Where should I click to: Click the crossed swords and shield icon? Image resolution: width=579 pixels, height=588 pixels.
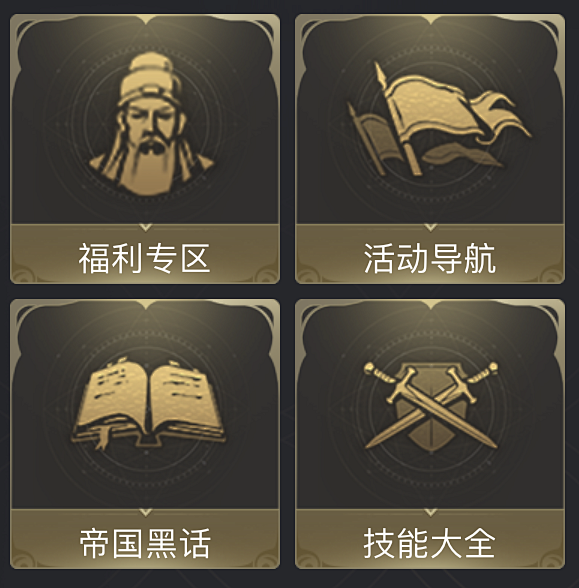(x=431, y=406)
